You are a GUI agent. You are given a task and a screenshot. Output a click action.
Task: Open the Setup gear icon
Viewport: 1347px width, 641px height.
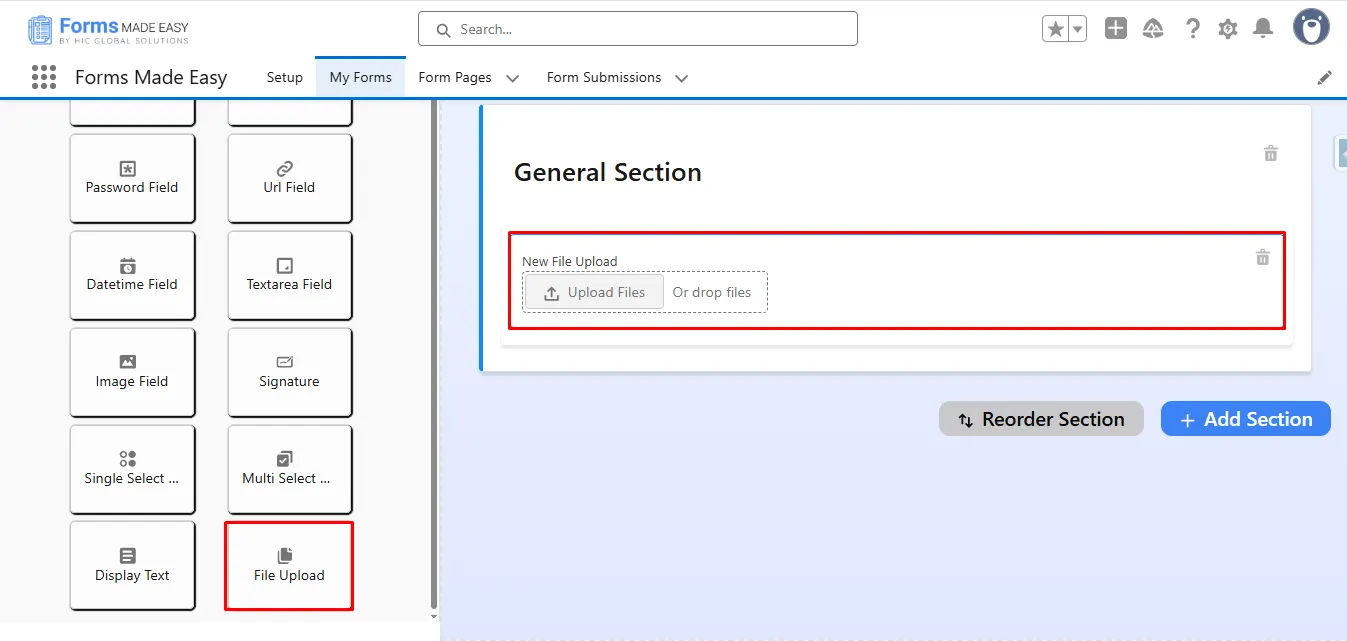pos(1227,29)
